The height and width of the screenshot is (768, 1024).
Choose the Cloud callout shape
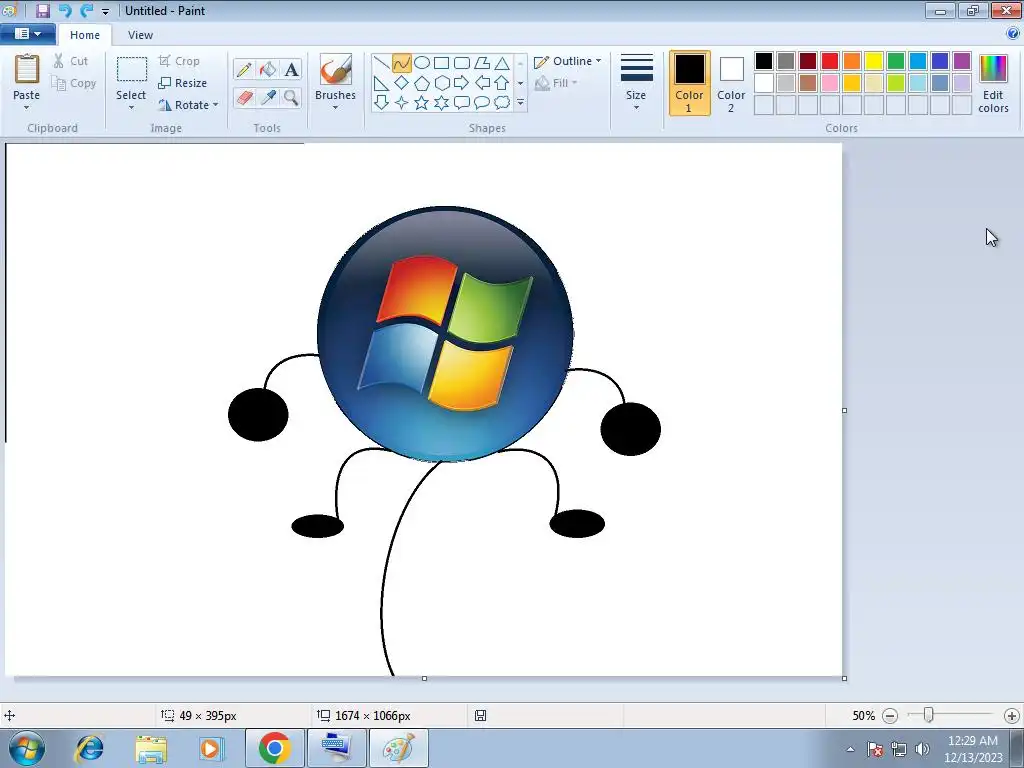tap(502, 103)
